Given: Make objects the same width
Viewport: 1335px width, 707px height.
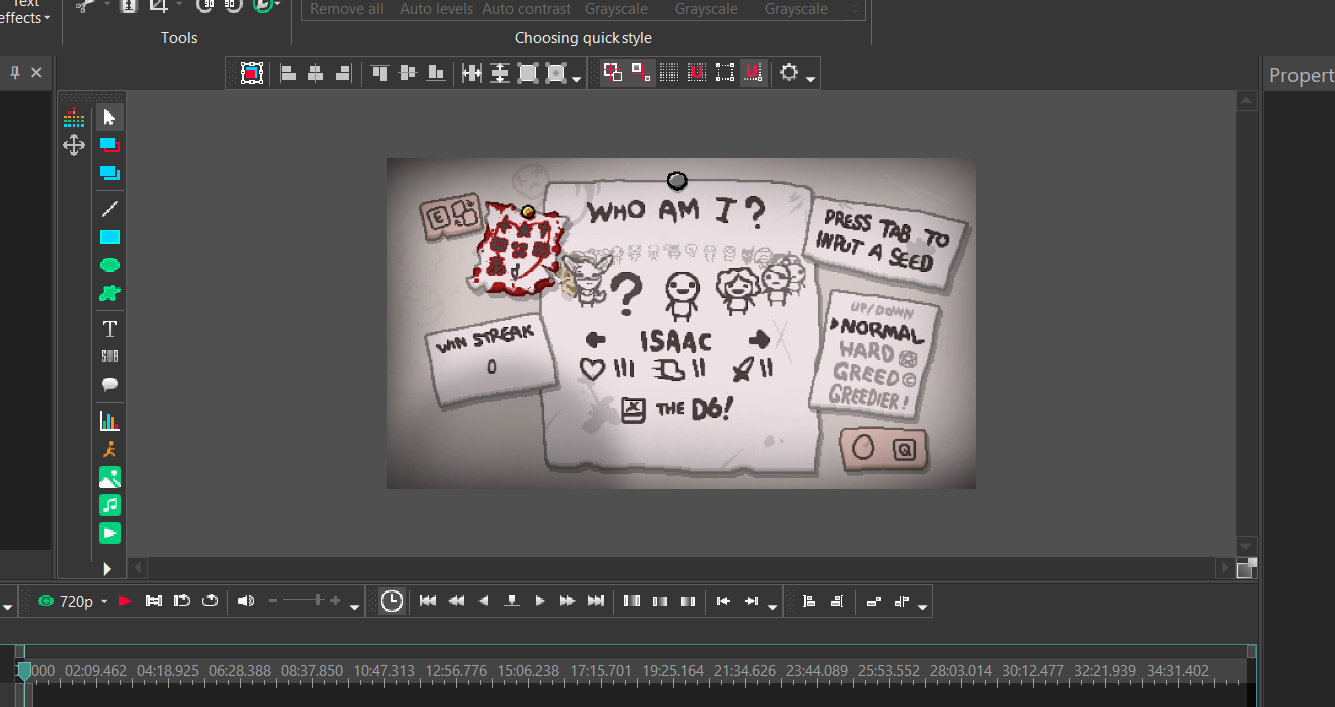Looking at the screenshot, I should tap(472, 73).
